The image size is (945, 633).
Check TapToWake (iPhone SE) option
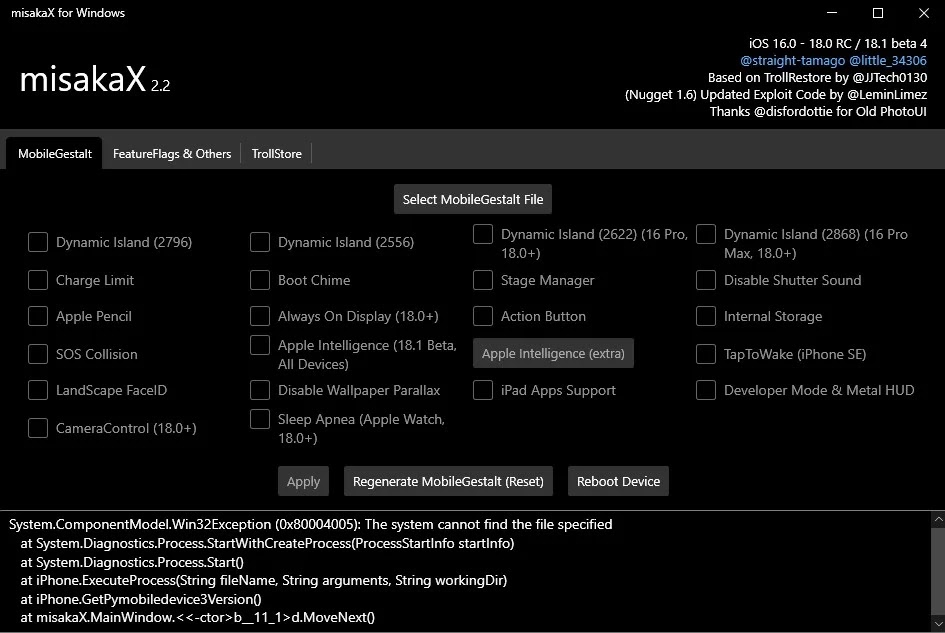click(x=706, y=354)
